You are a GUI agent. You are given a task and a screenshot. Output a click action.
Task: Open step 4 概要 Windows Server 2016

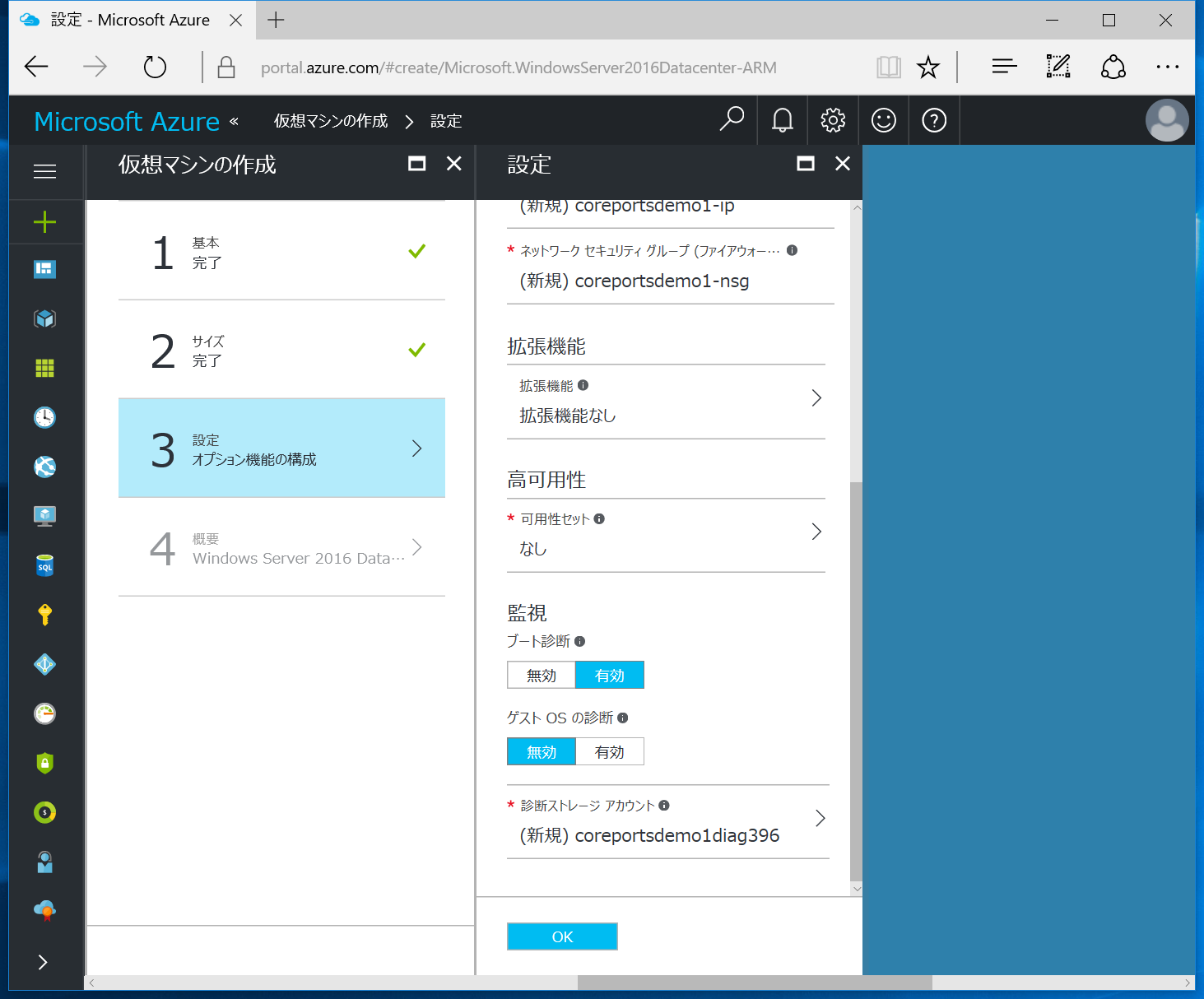tap(281, 547)
